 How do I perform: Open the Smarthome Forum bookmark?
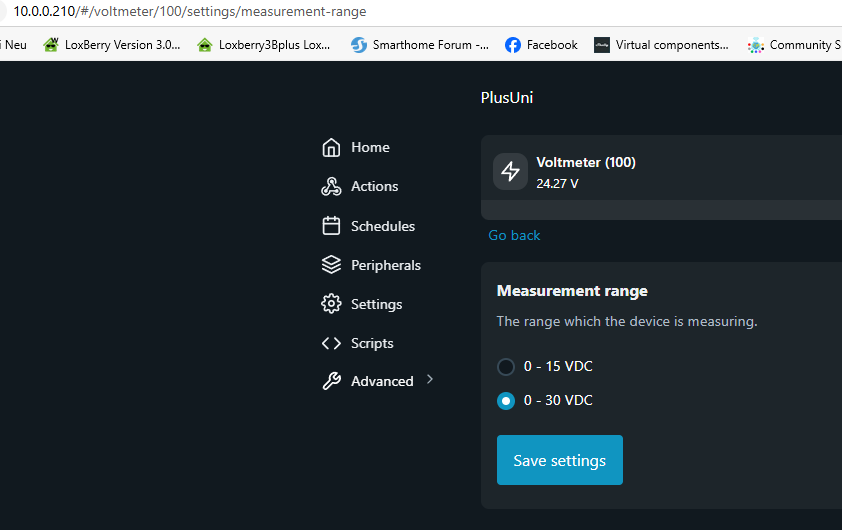tap(420, 45)
